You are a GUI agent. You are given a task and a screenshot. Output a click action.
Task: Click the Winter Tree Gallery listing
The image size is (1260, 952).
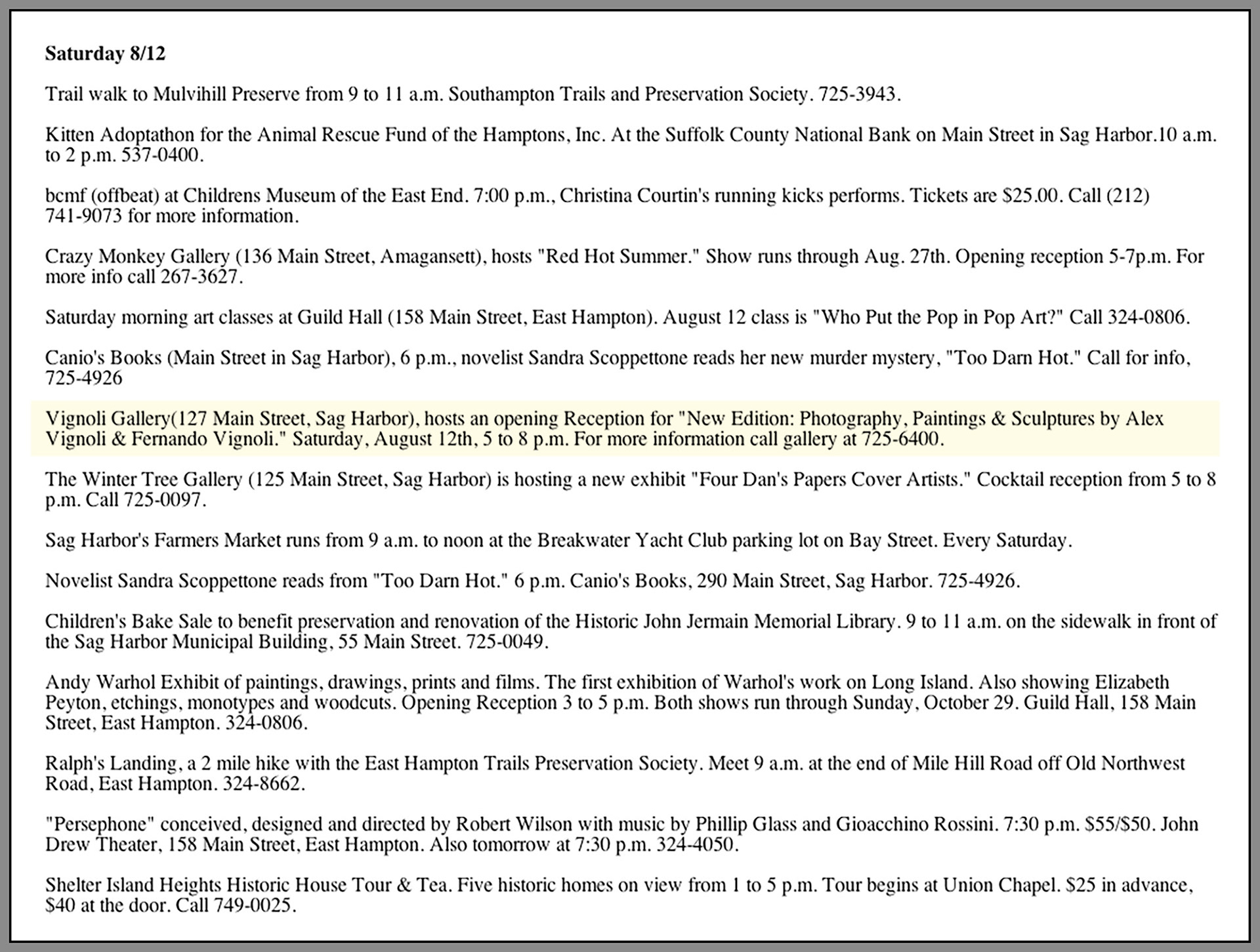point(630,480)
